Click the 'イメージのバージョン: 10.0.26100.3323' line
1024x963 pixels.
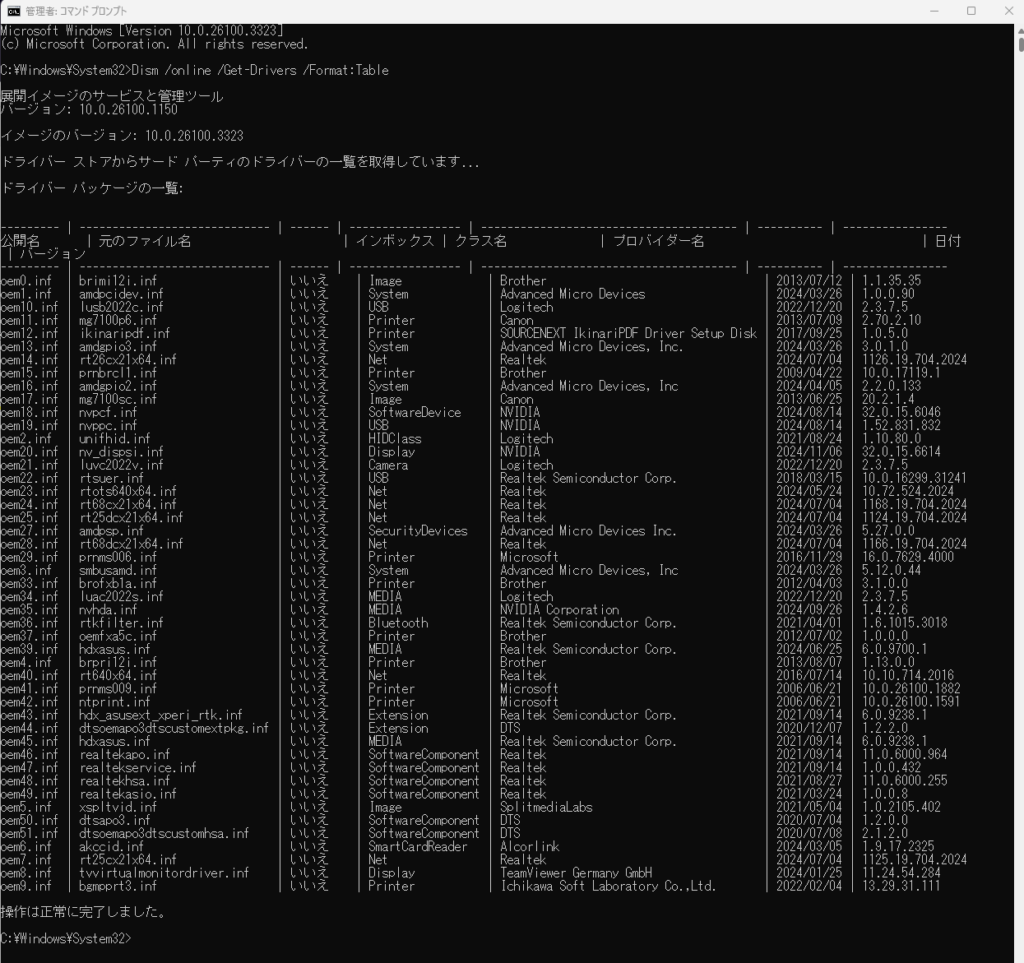(x=122, y=136)
